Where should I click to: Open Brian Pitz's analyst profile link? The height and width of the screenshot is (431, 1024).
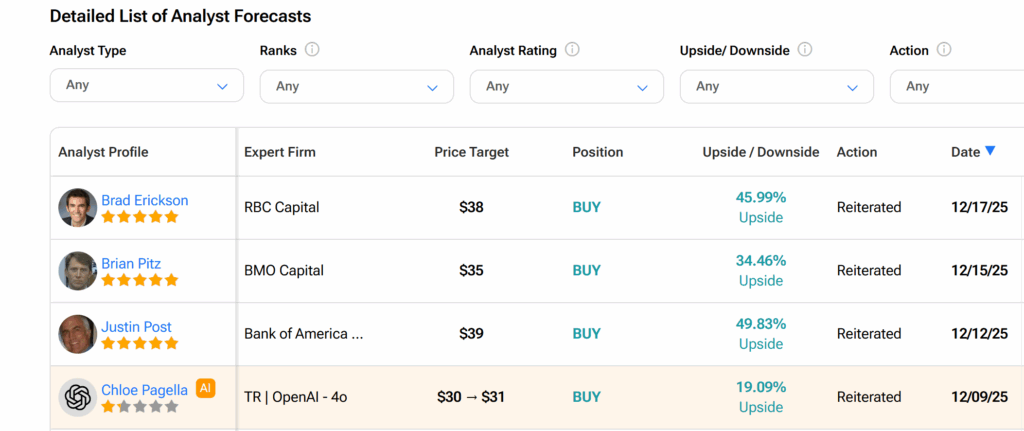[x=131, y=264]
